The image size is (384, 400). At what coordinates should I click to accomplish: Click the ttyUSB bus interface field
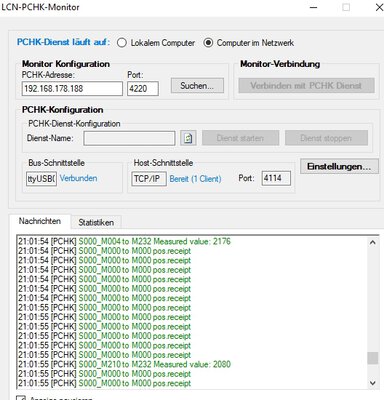[41, 179]
